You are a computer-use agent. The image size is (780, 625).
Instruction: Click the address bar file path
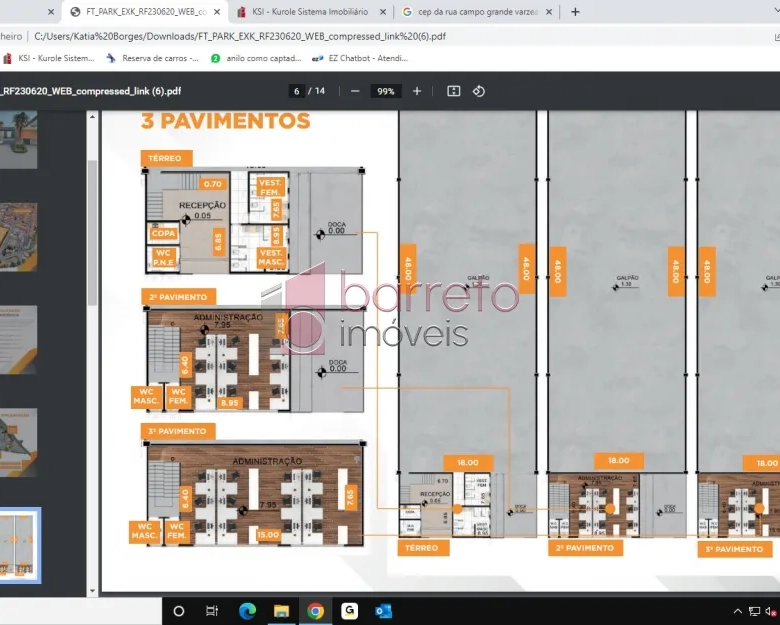tap(240, 36)
